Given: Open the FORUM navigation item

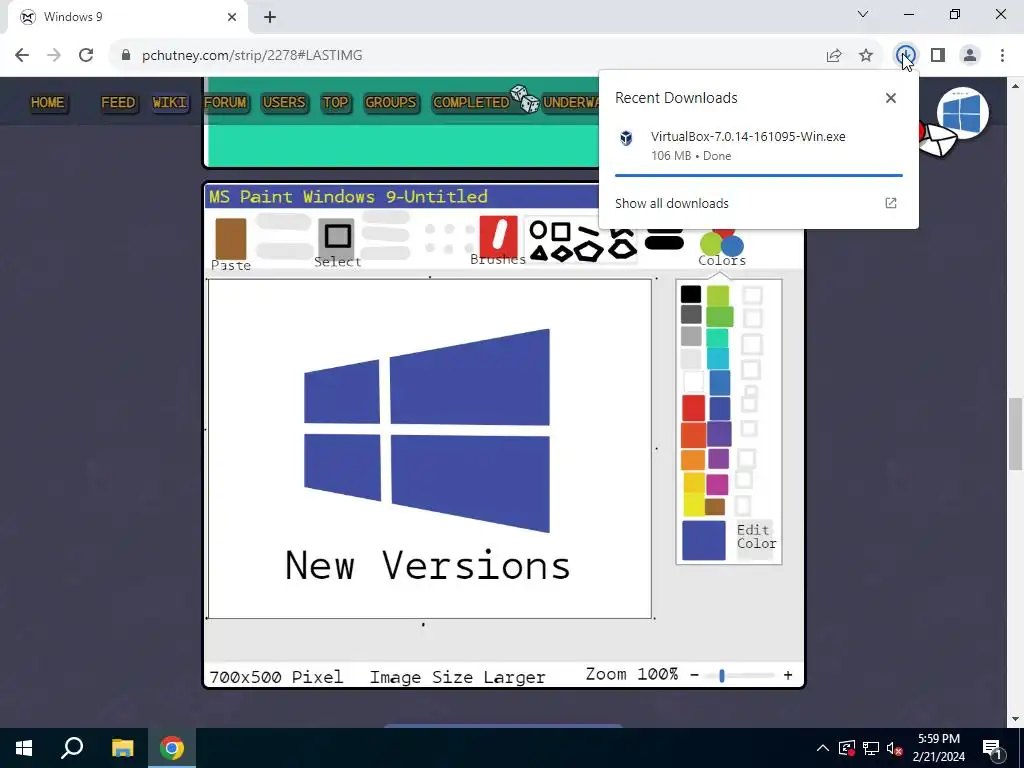Looking at the screenshot, I should click(225, 103).
